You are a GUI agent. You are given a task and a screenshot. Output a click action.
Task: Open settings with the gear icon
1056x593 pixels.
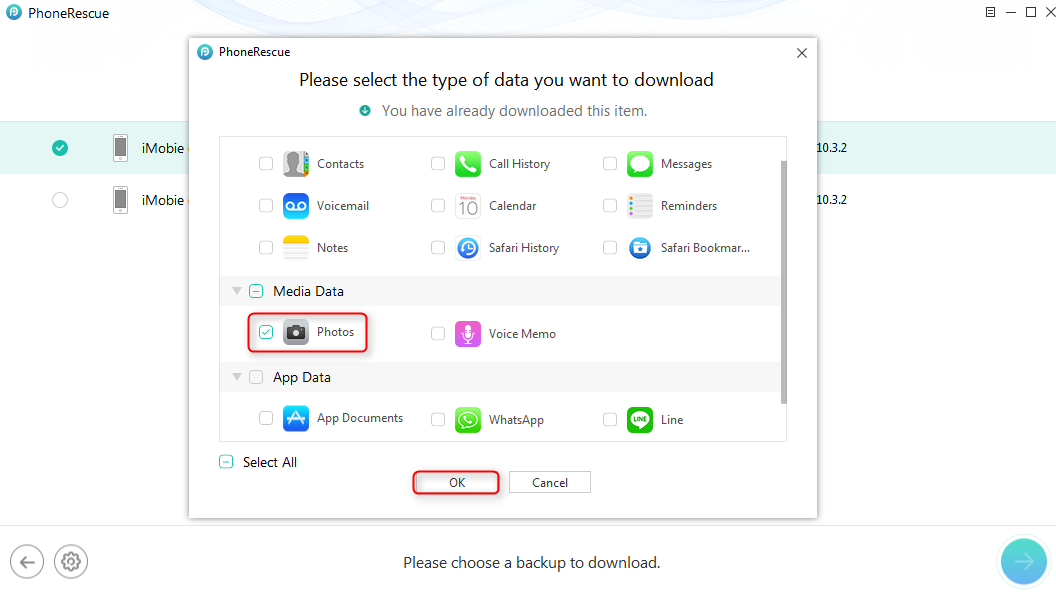[71, 561]
